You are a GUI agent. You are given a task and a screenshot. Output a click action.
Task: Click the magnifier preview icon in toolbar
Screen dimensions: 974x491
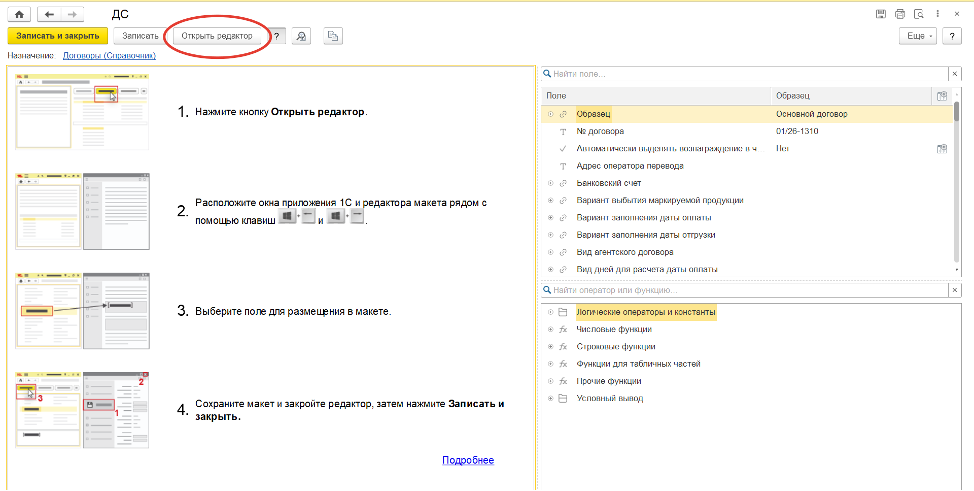pyautogui.click(x=301, y=36)
